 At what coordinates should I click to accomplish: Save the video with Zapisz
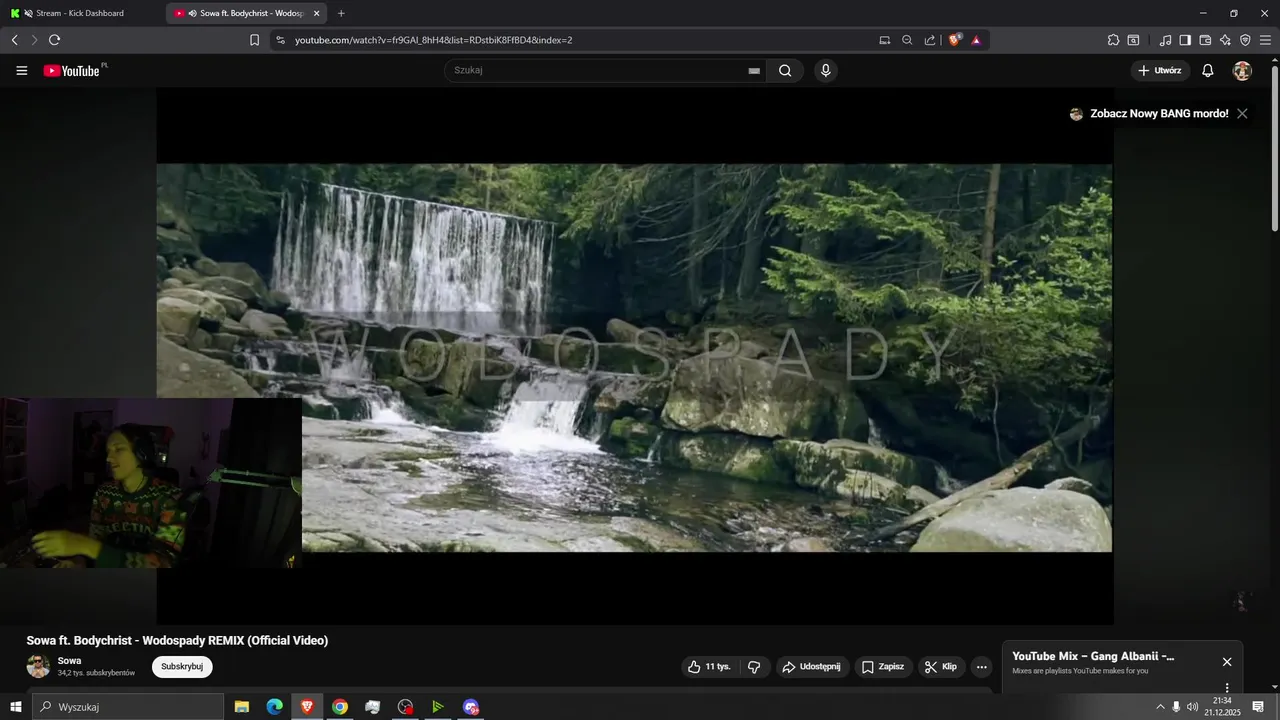click(x=883, y=667)
